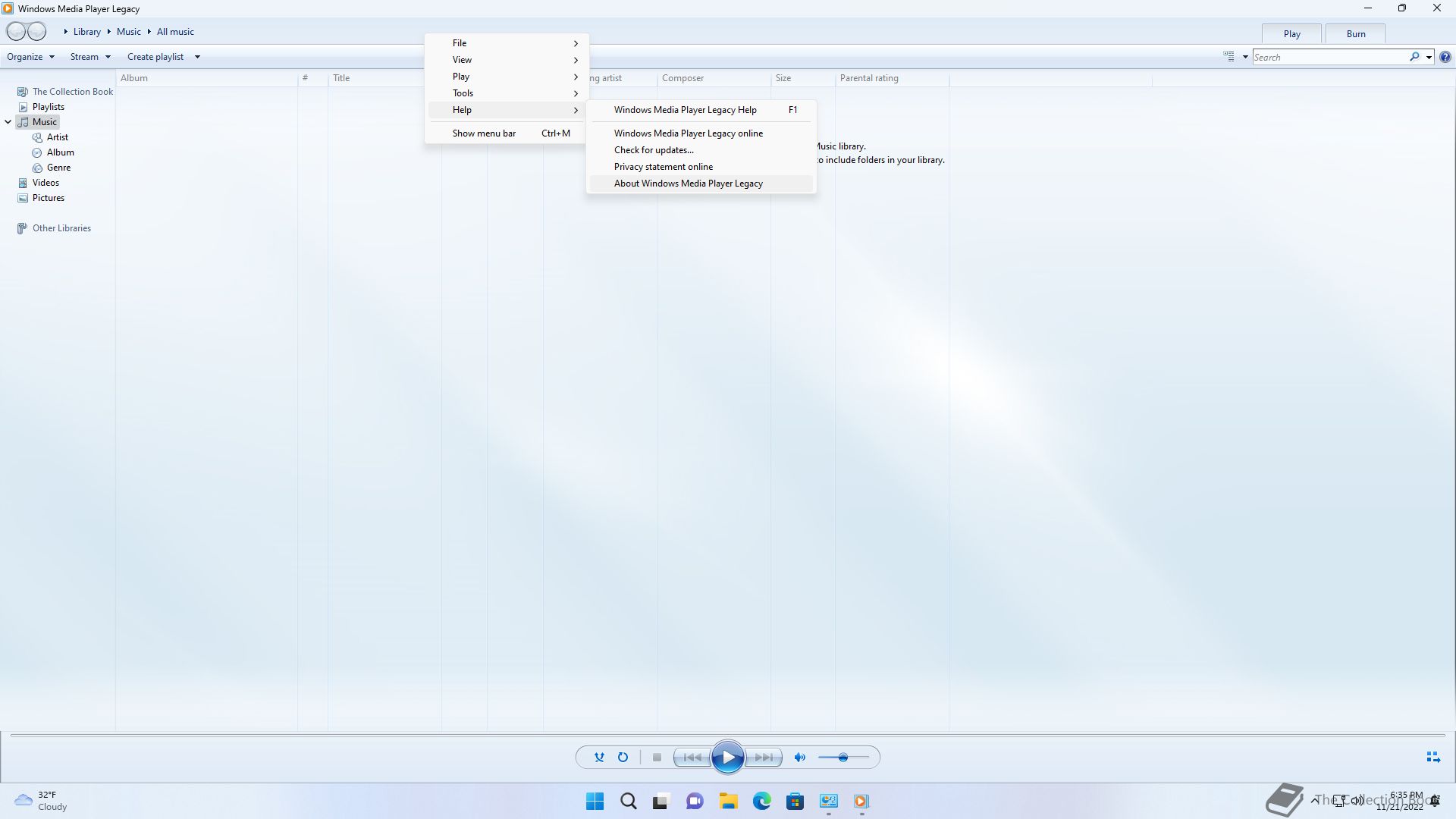This screenshot has width=1456, height=819.
Task: Click All music in the breadcrumb
Action: pos(175,32)
